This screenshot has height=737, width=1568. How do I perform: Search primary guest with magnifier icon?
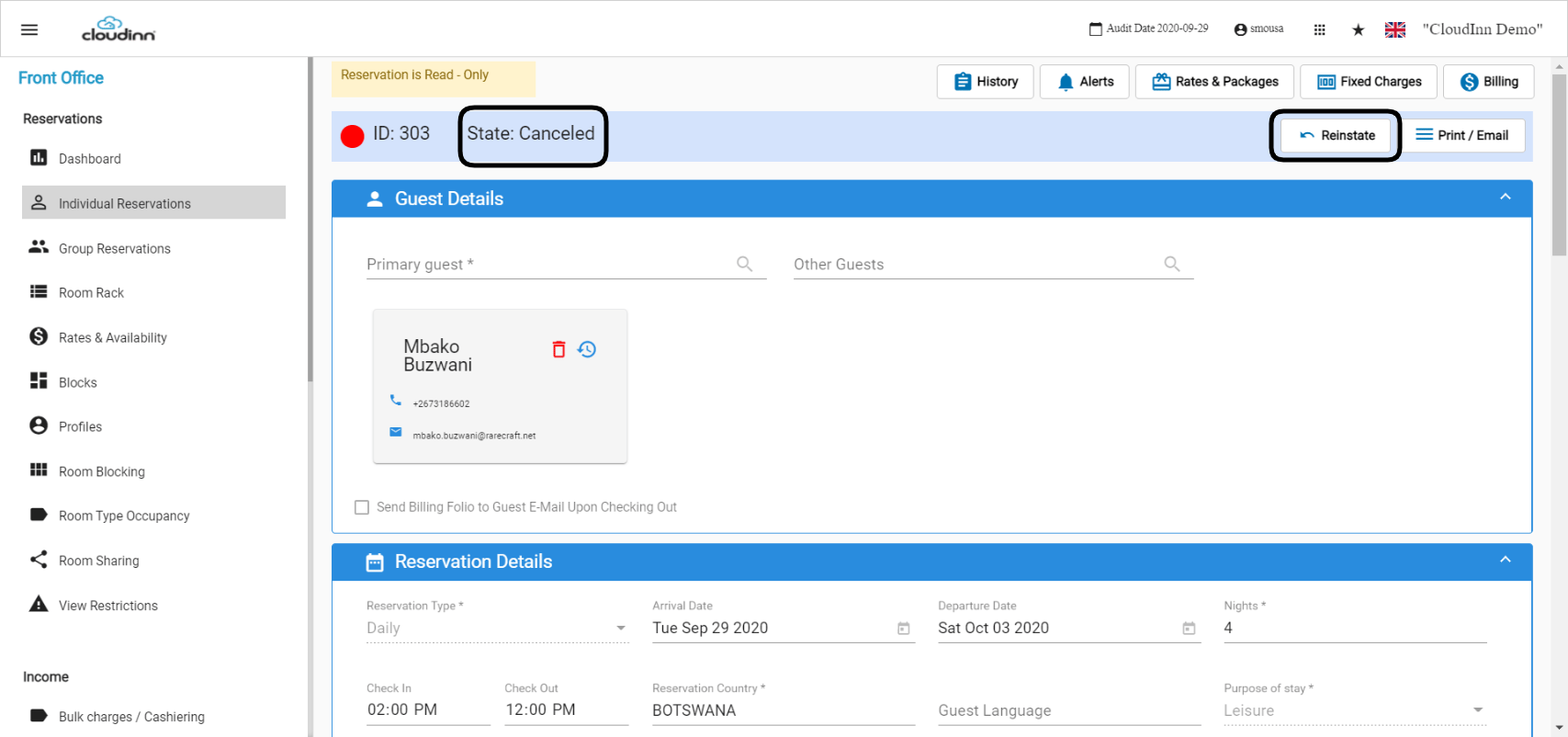click(745, 265)
